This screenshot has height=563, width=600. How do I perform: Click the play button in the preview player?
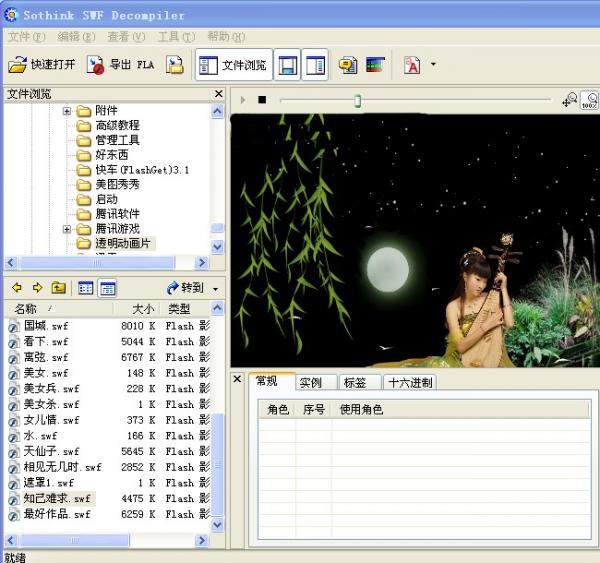click(x=243, y=100)
